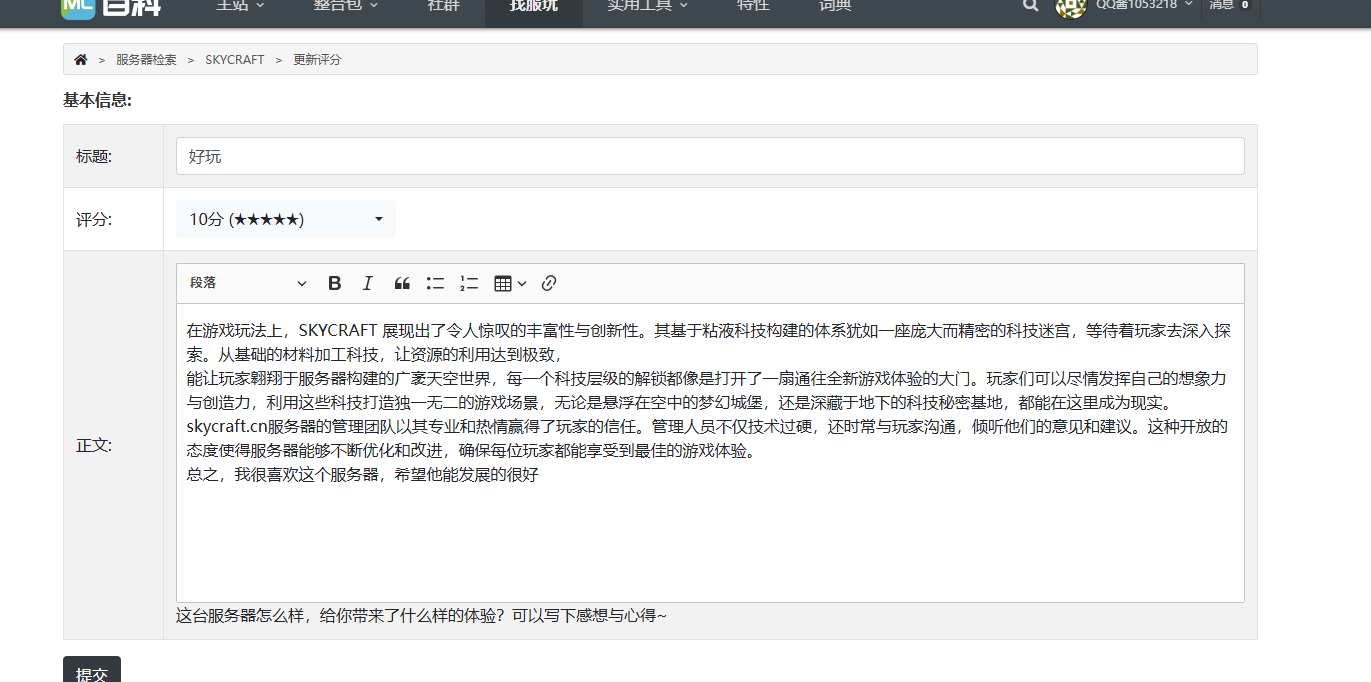Go to 服务器检索 in the breadcrumb
This screenshot has width=1371, height=682.
click(x=146, y=60)
